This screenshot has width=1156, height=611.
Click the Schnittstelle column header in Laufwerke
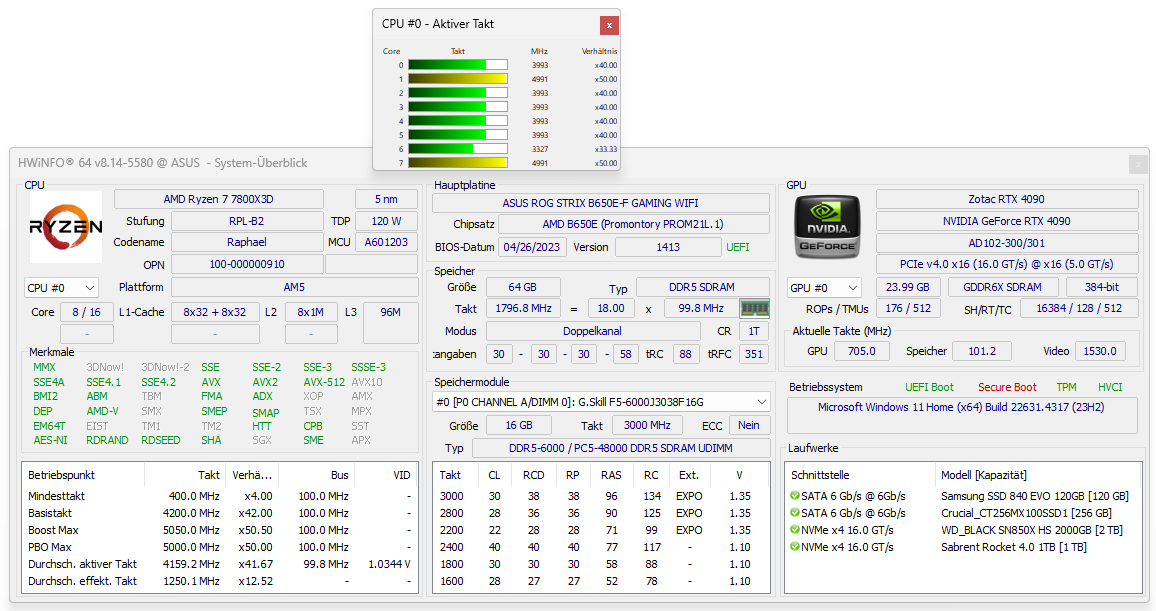click(860, 475)
